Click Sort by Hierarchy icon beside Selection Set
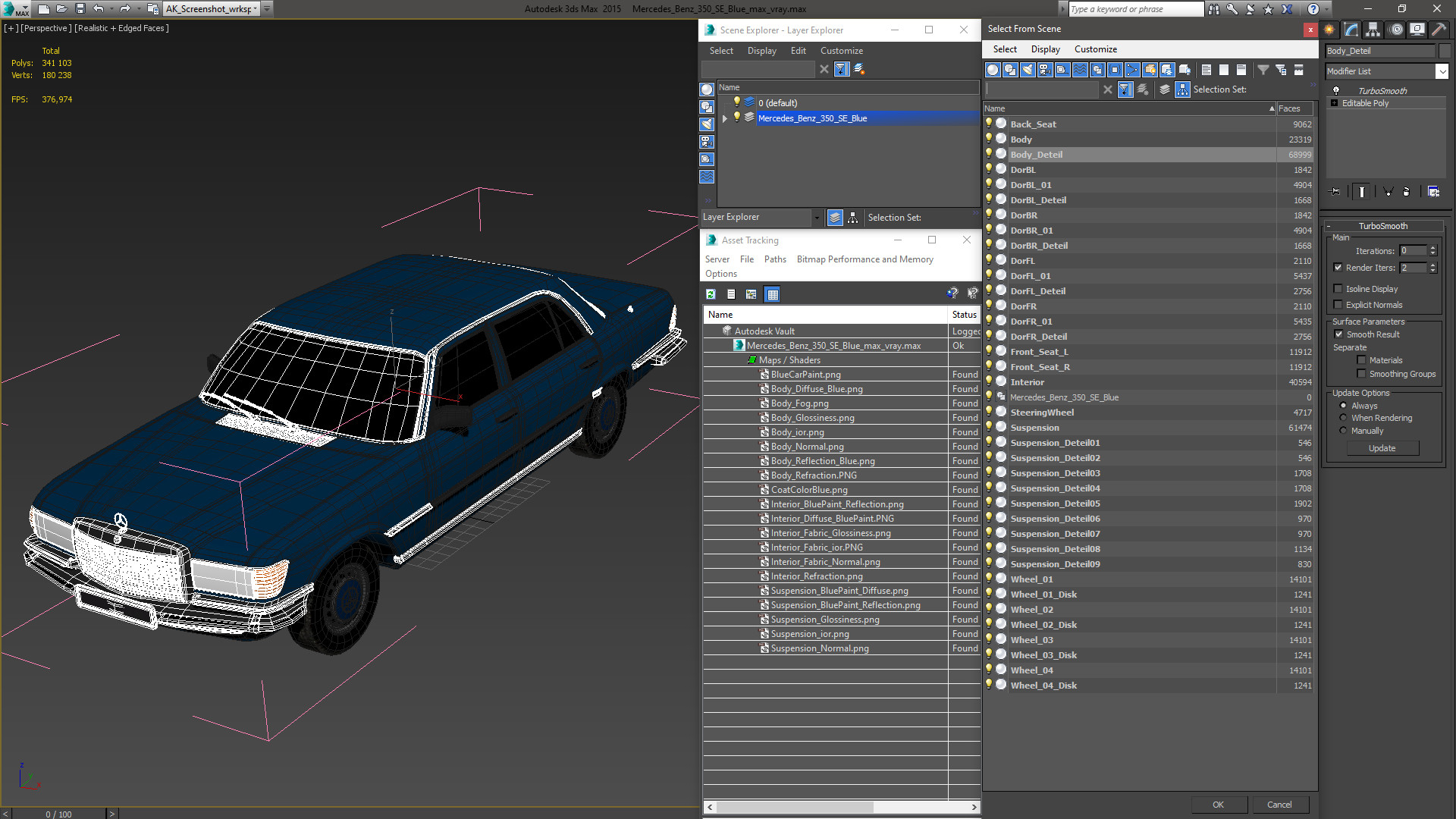The height and width of the screenshot is (819, 1456). point(1182,89)
